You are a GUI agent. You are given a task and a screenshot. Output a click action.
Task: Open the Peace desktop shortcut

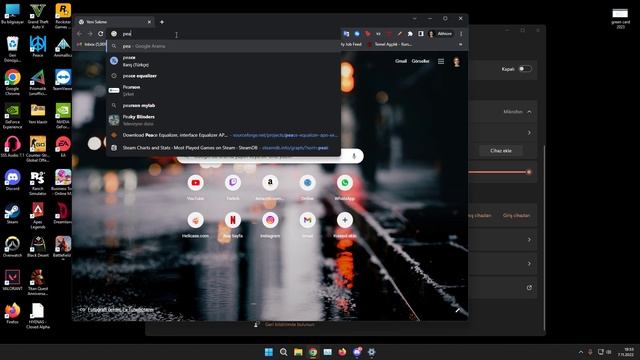point(38,47)
